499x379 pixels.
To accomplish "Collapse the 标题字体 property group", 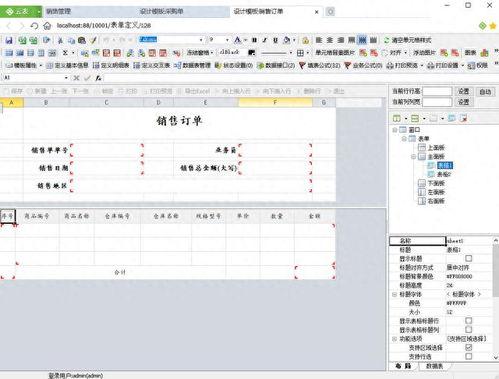I will (394, 294).
